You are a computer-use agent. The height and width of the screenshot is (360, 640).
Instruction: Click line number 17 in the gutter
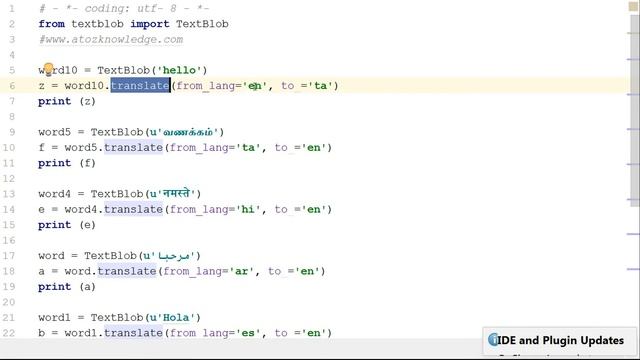9,256
